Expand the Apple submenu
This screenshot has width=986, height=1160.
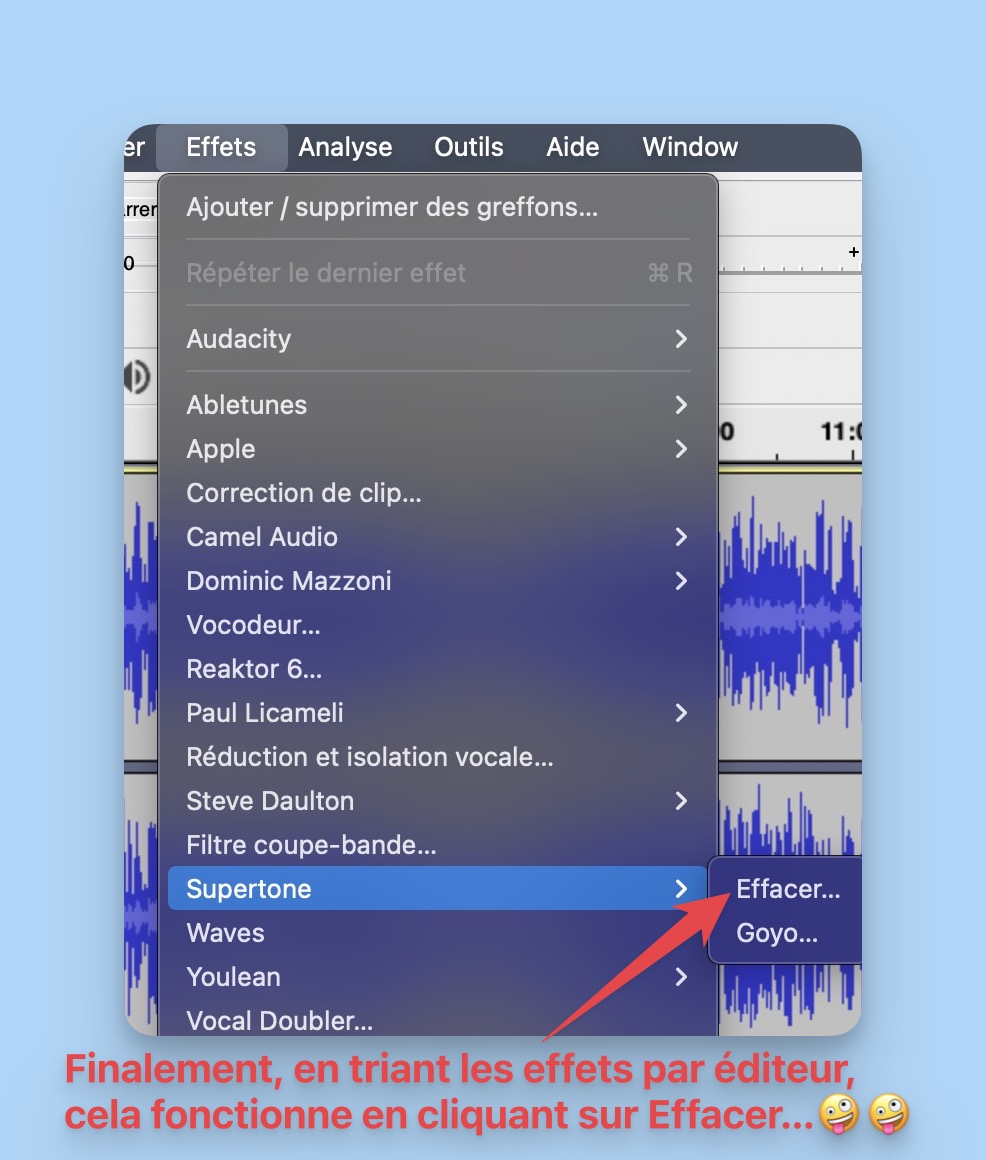click(437, 449)
